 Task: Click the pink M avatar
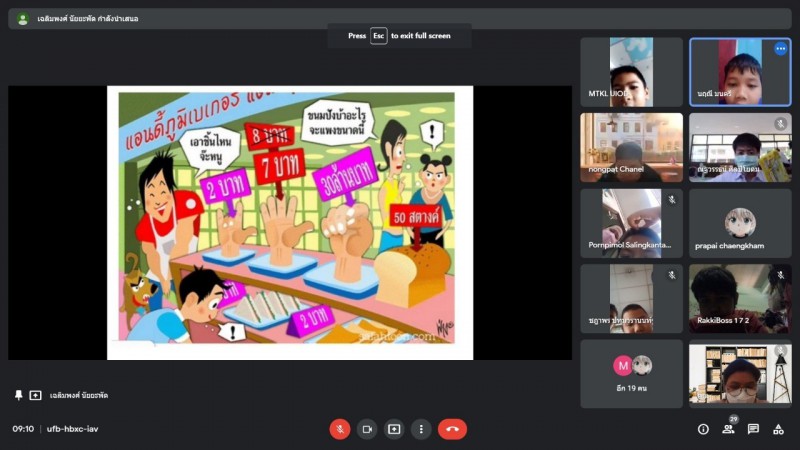pos(622,365)
